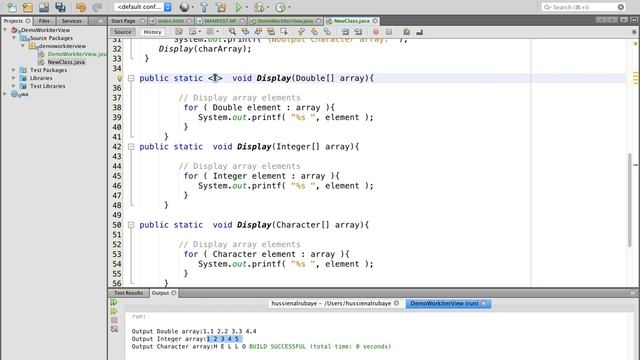Open the DemoWorkIterView.java editor tab
640x360 pixels.
[285, 21]
